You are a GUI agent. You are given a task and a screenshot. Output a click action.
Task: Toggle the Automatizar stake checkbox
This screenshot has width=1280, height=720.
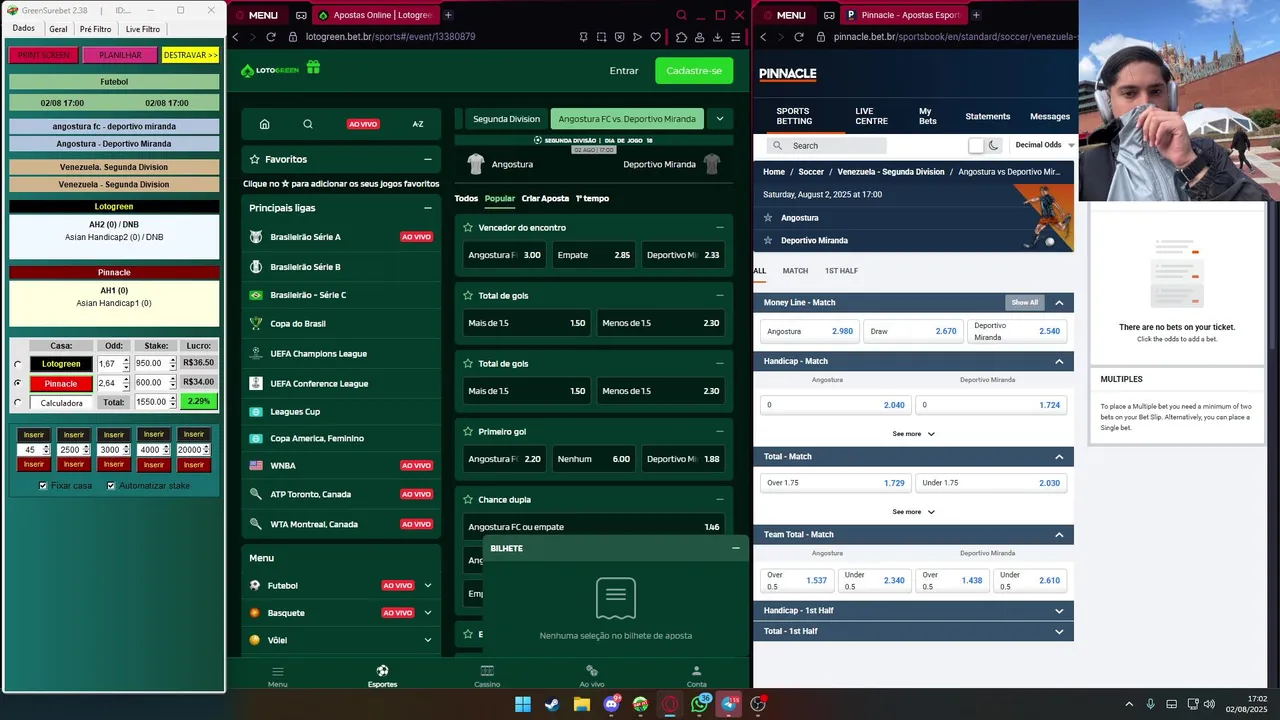pos(110,485)
